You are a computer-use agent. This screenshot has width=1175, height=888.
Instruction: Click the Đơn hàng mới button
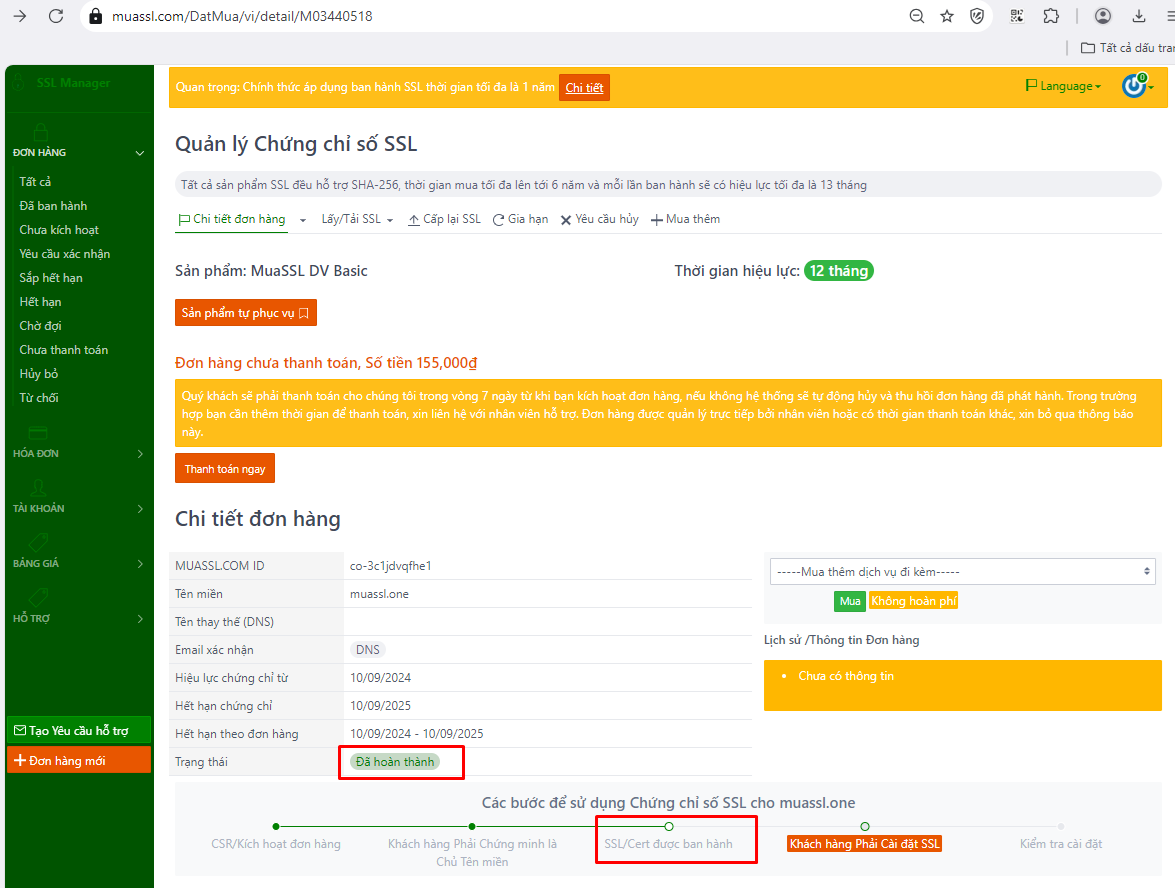point(78,761)
